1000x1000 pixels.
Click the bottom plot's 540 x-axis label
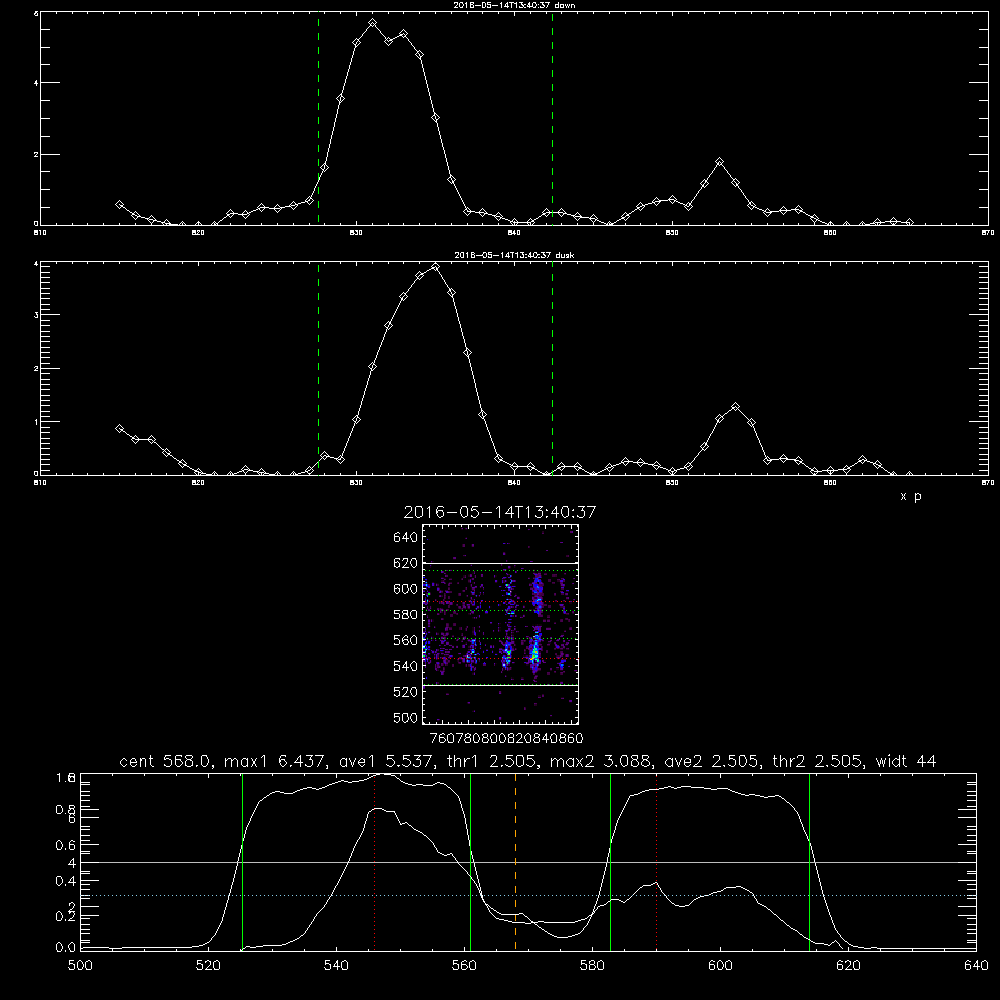336,966
